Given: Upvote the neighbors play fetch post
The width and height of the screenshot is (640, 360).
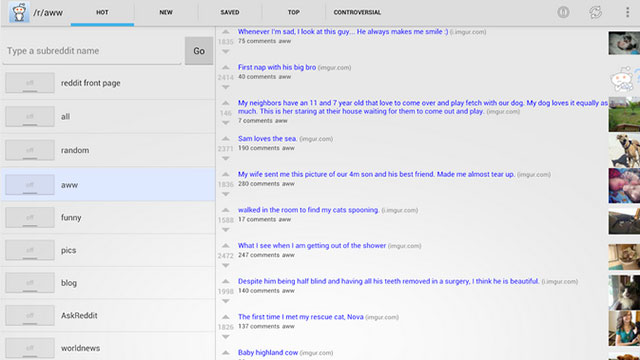Looking at the screenshot, I should (x=226, y=102).
